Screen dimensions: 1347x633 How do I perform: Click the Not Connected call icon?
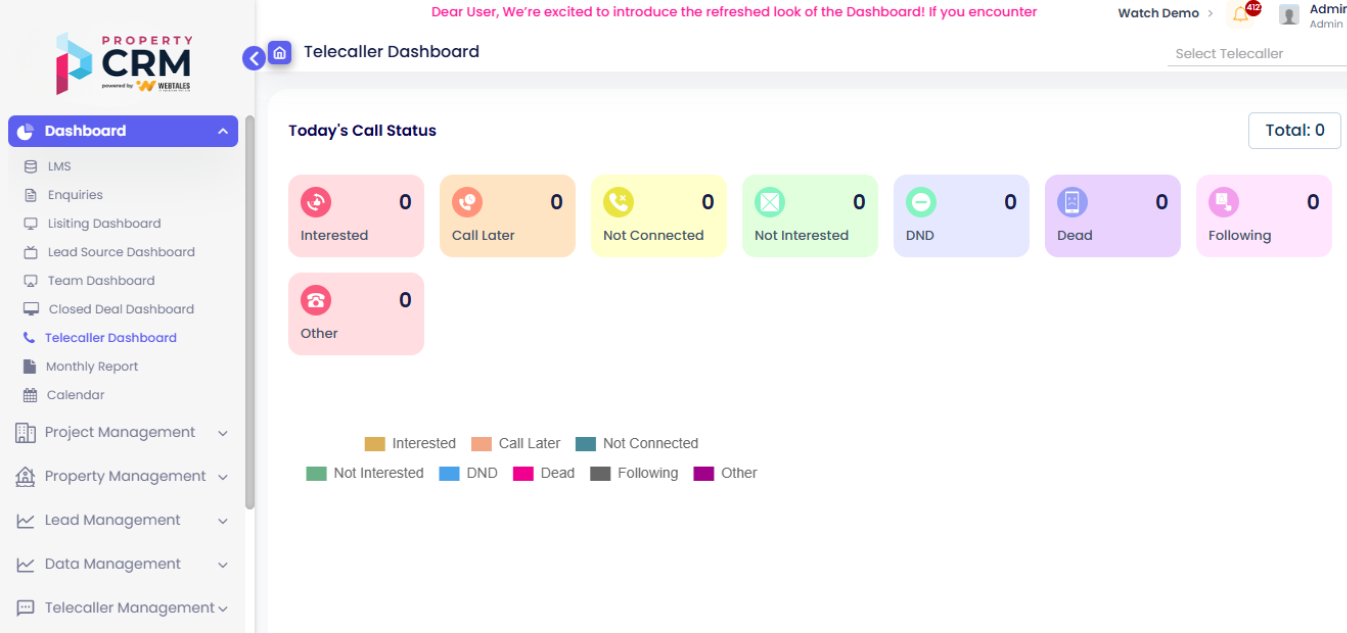coord(618,203)
